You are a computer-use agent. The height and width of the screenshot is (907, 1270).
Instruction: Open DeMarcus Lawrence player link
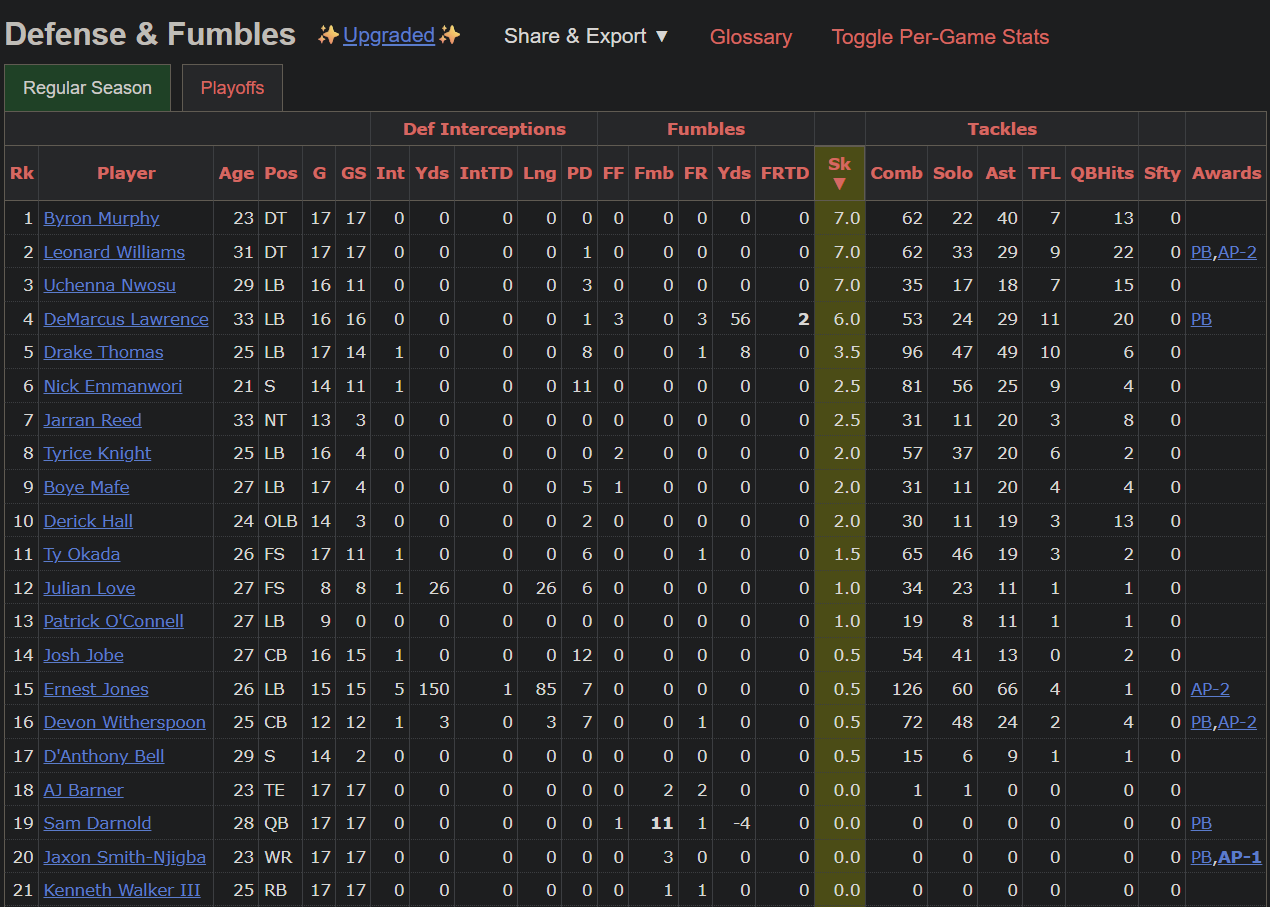point(126,319)
